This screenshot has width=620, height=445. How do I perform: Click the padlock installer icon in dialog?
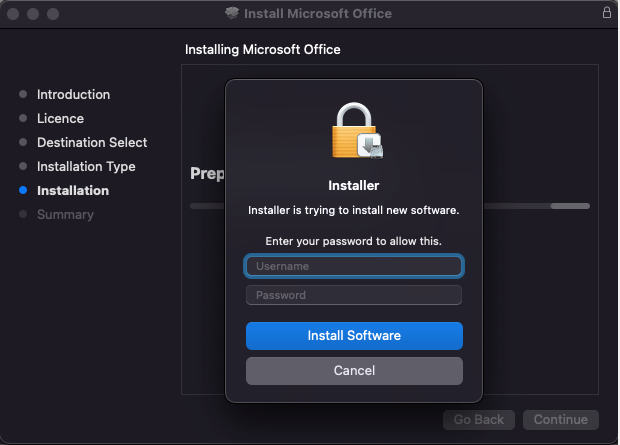(357, 131)
